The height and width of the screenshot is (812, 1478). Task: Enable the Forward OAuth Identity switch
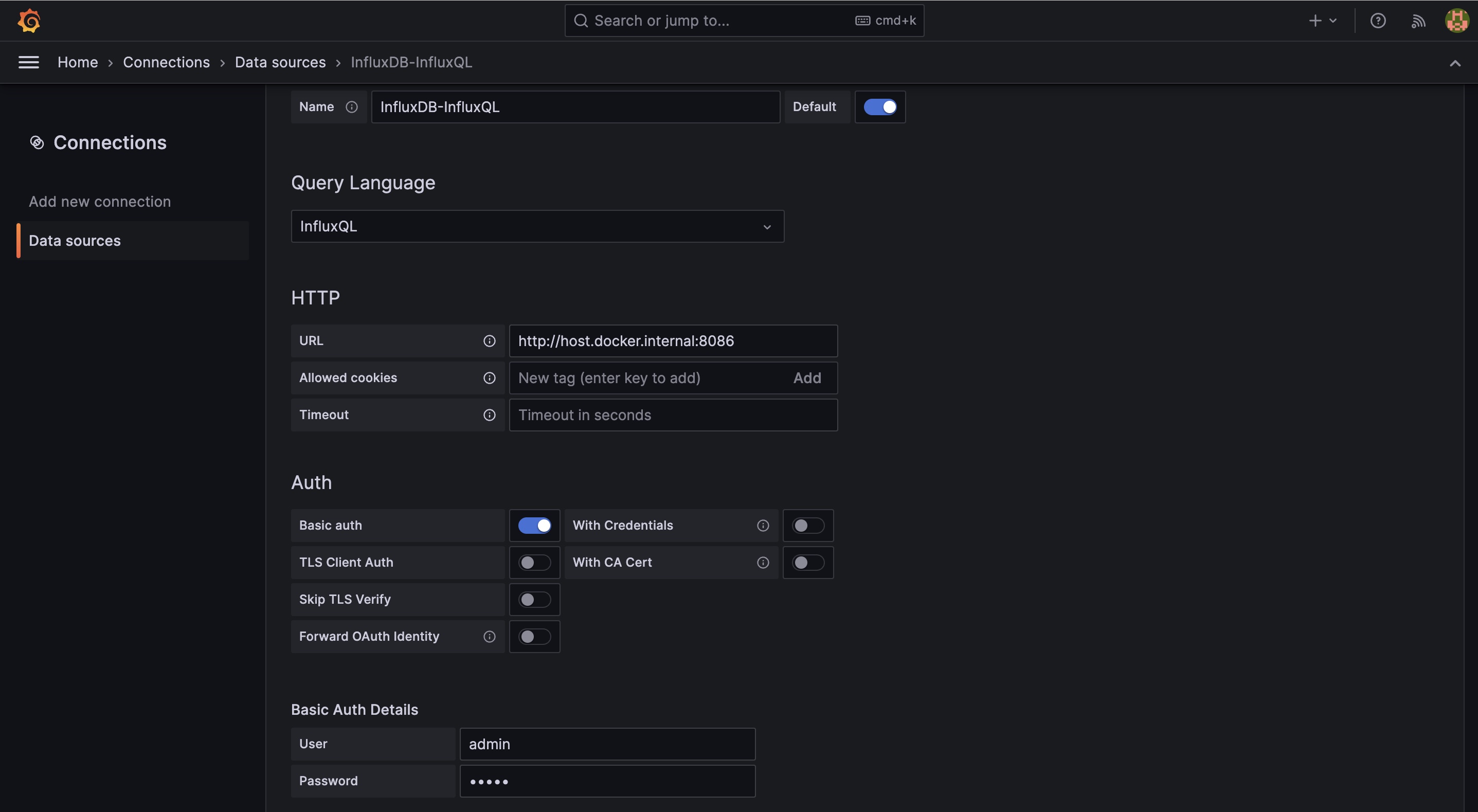(534, 637)
